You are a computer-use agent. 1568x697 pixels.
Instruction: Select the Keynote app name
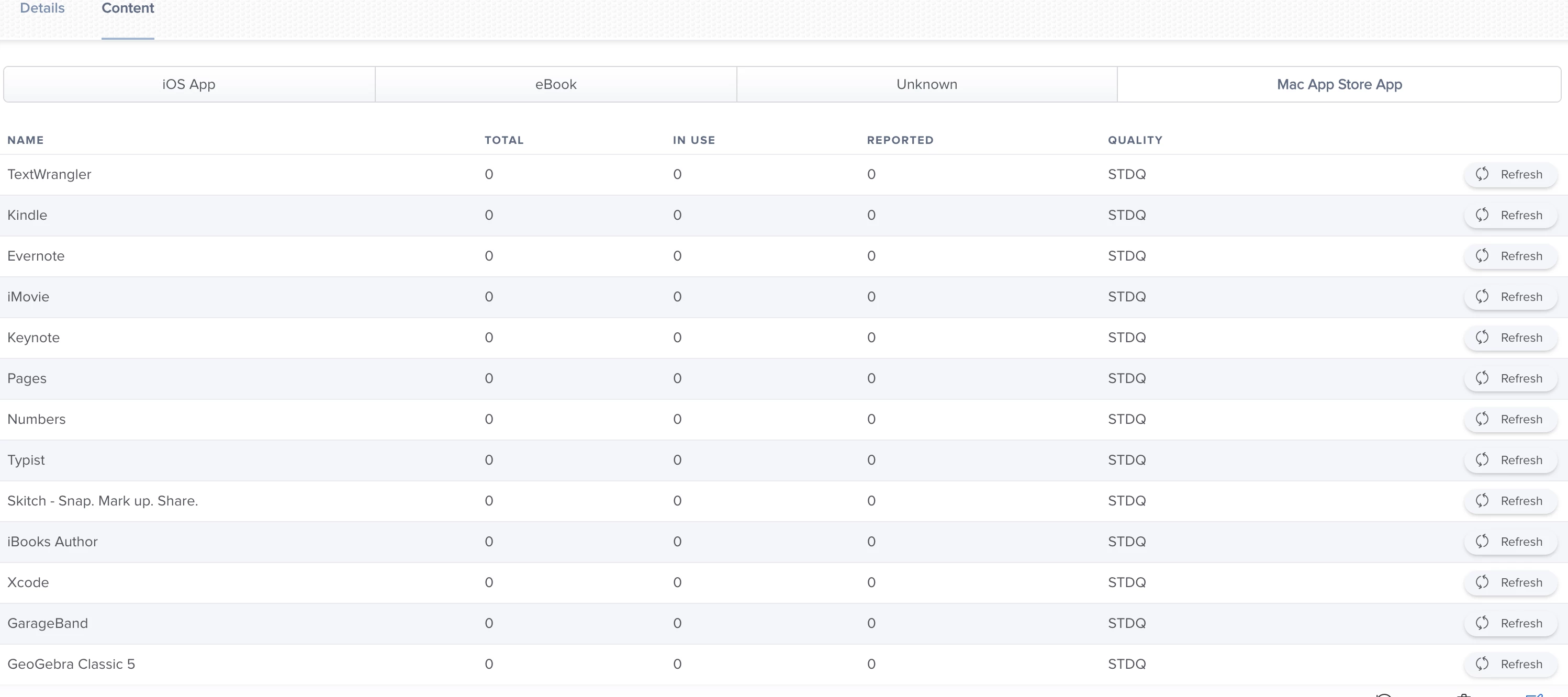[x=33, y=338]
